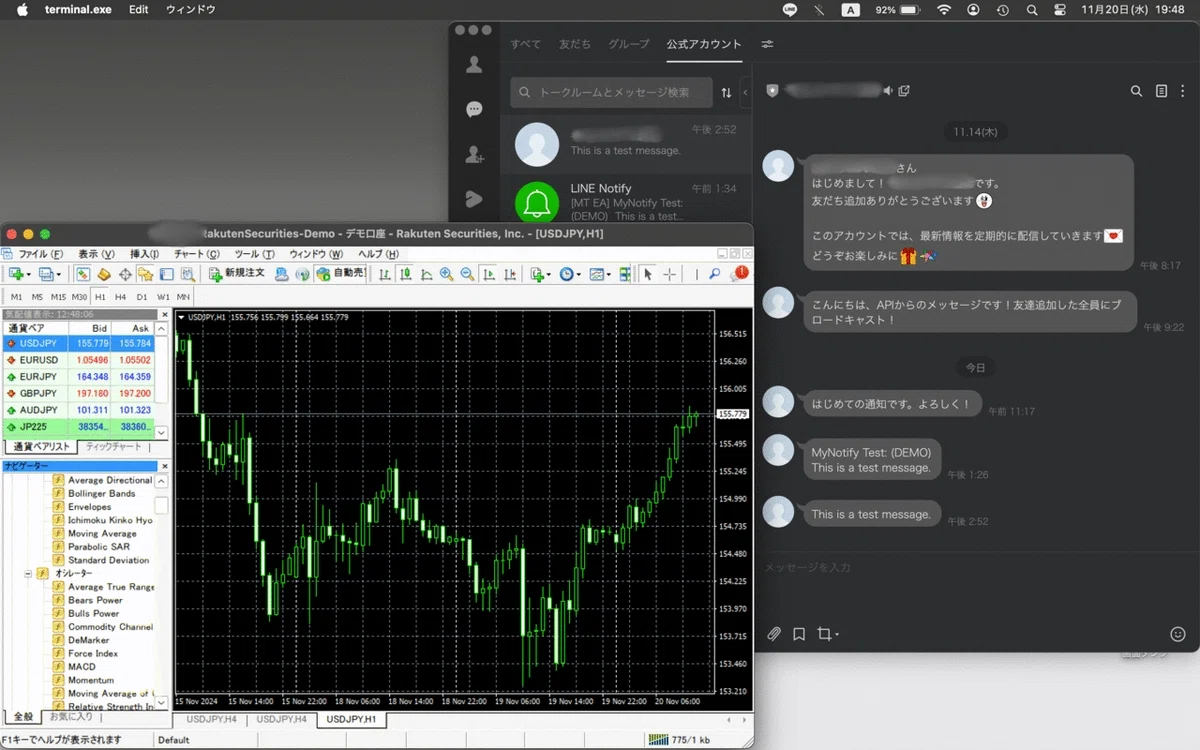Open the Profiles toolbar icon
The width and height of the screenshot is (1200, 750).
pyautogui.click(x=47, y=274)
